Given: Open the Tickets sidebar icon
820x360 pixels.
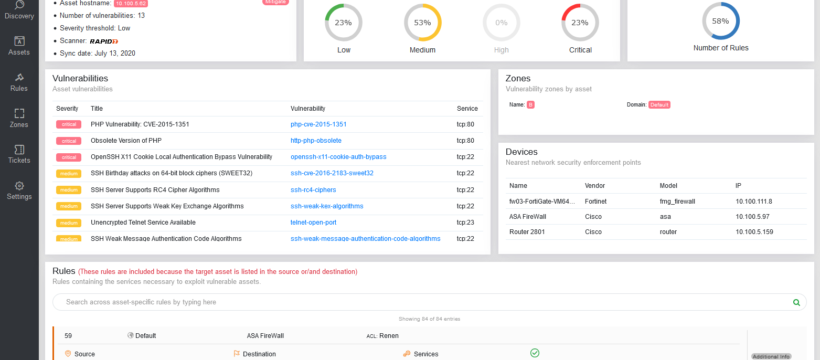Looking at the screenshot, I should [19, 150].
